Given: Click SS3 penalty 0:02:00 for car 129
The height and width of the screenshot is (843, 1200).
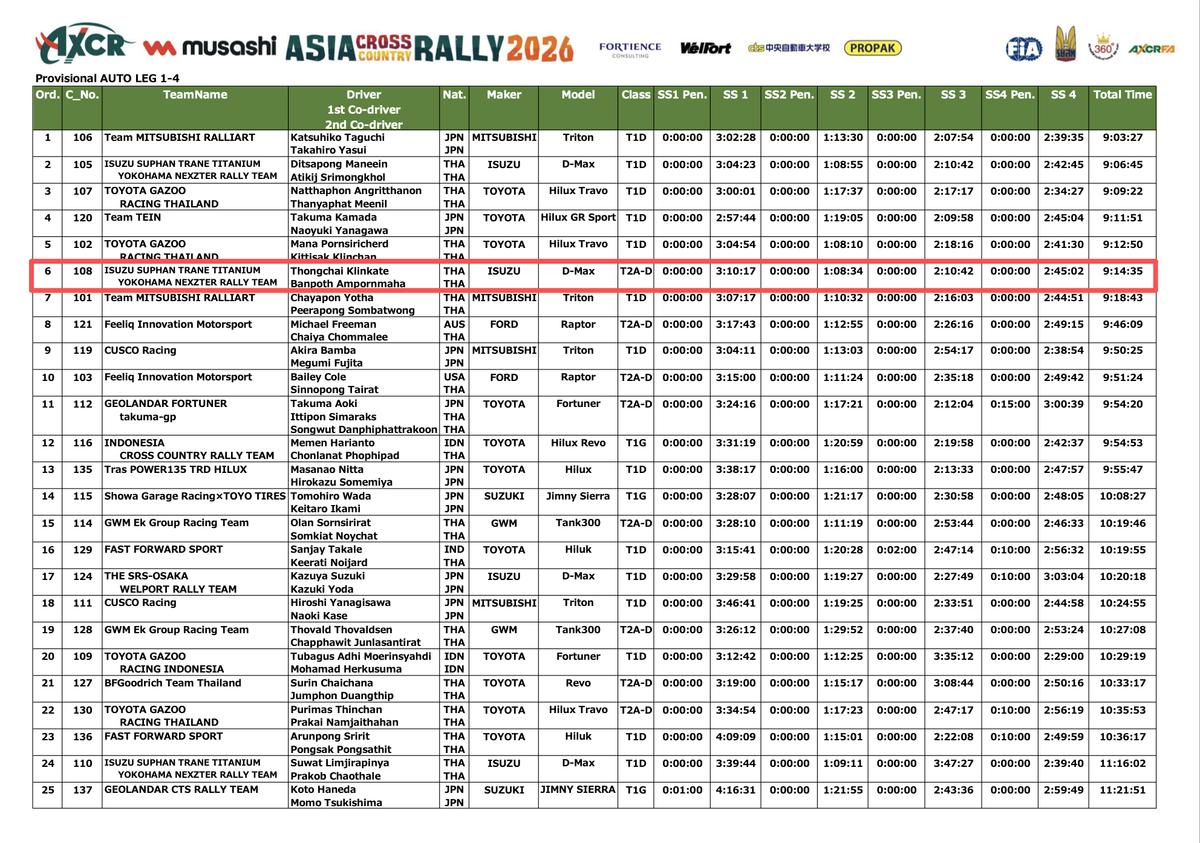Looking at the screenshot, I should coord(896,550).
